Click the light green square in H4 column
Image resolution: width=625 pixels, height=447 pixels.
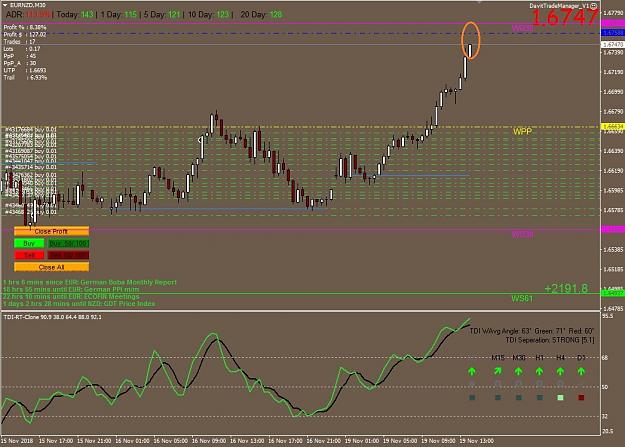coord(560,398)
